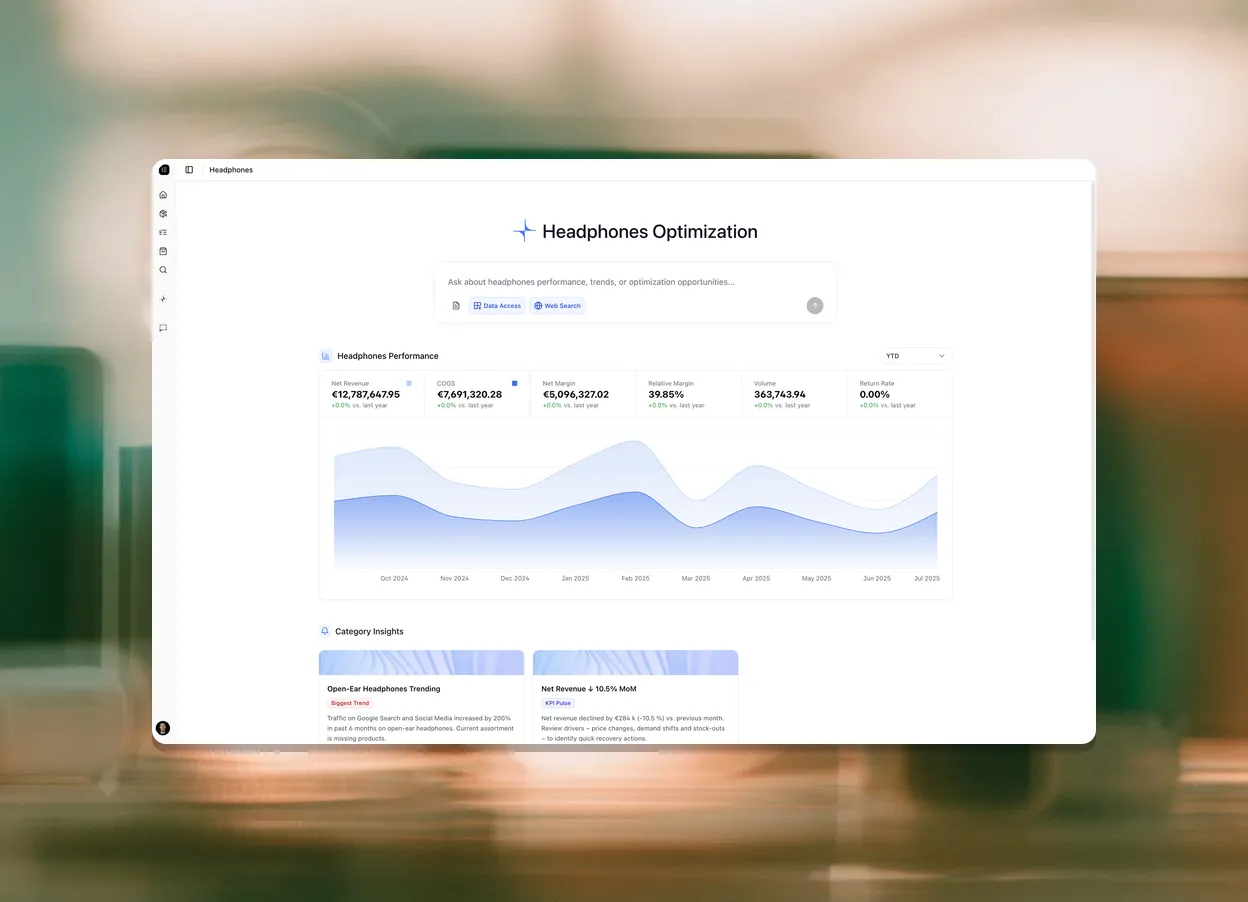Click the Headphones Performance heading
The image size is (1248, 902).
pyautogui.click(x=388, y=356)
